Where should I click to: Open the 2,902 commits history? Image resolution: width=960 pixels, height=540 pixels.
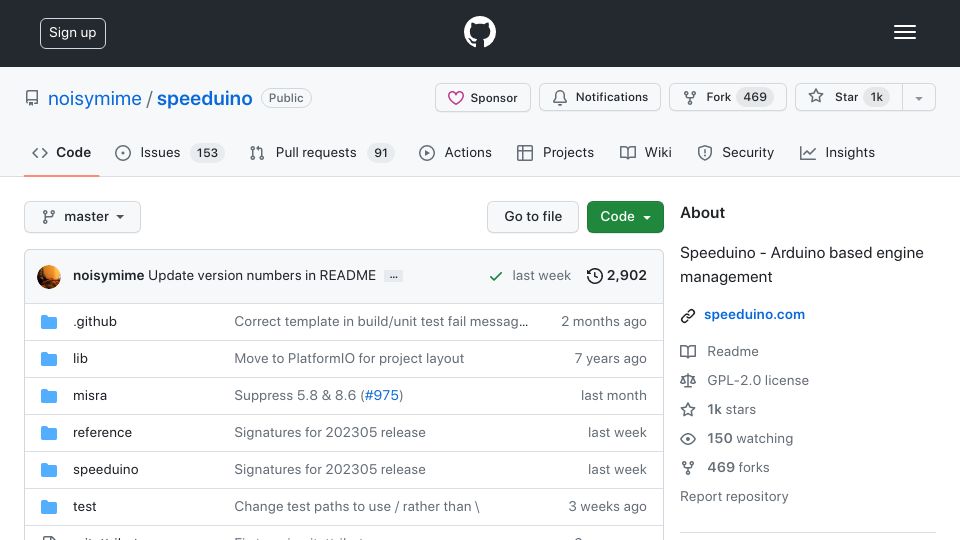click(616, 276)
